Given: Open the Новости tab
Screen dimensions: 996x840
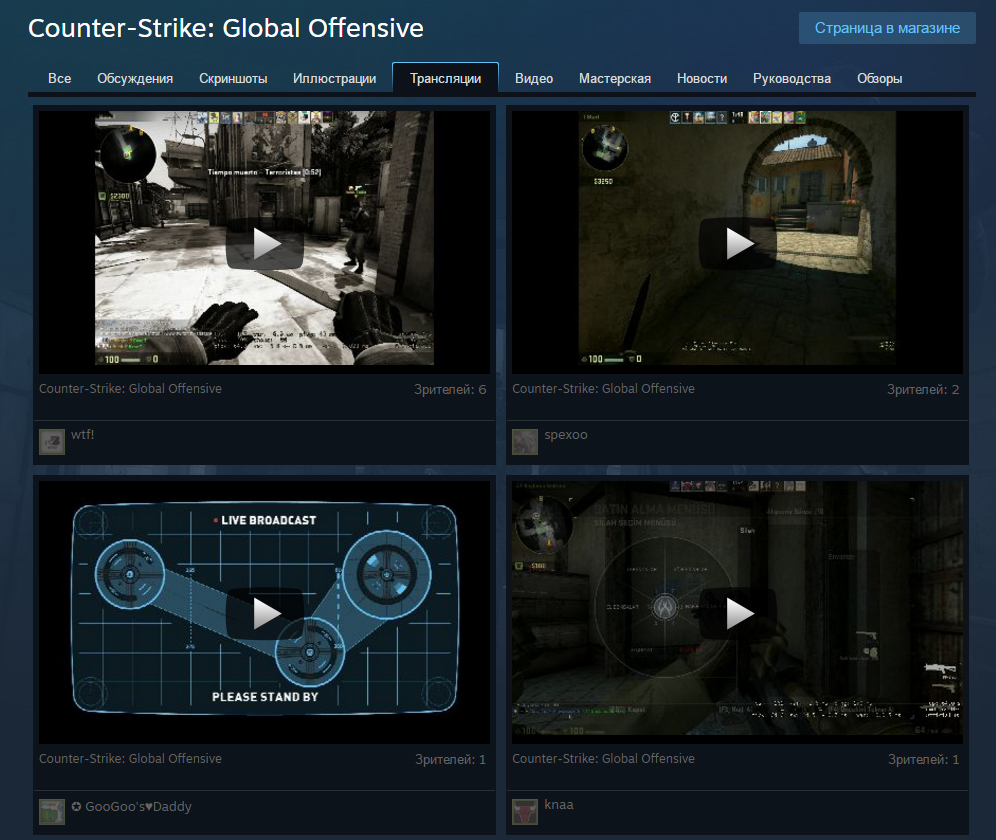Looking at the screenshot, I should (x=702, y=78).
